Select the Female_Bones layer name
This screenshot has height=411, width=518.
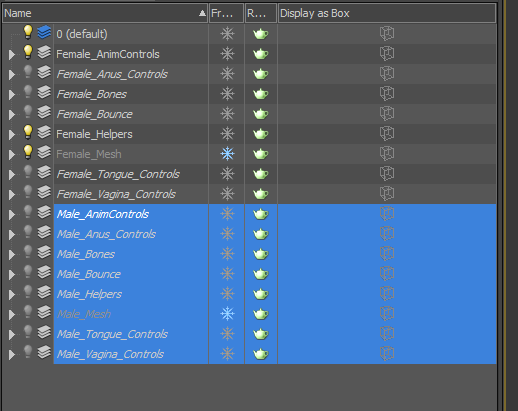coord(91,94)
